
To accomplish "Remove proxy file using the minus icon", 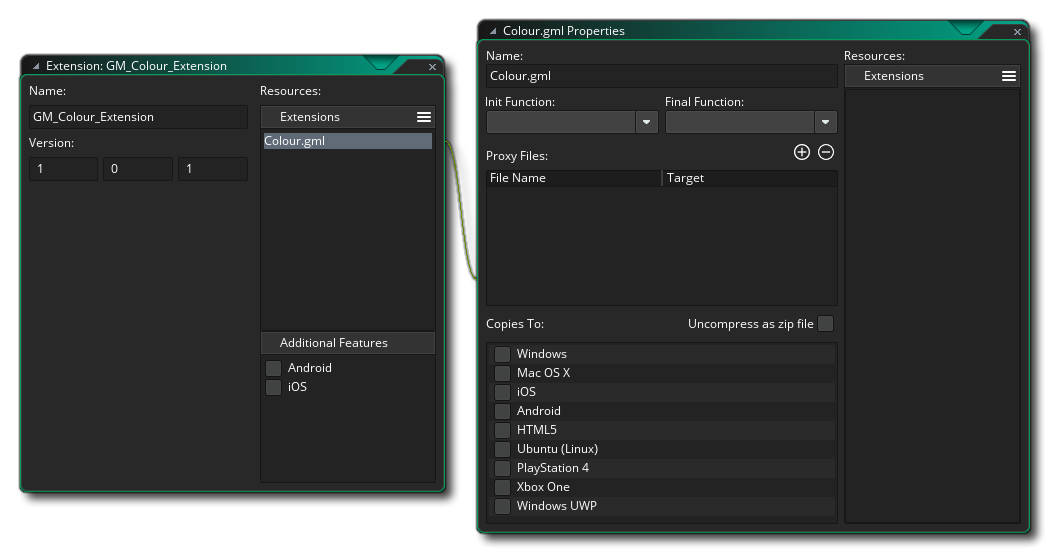I will pos(826,152).
